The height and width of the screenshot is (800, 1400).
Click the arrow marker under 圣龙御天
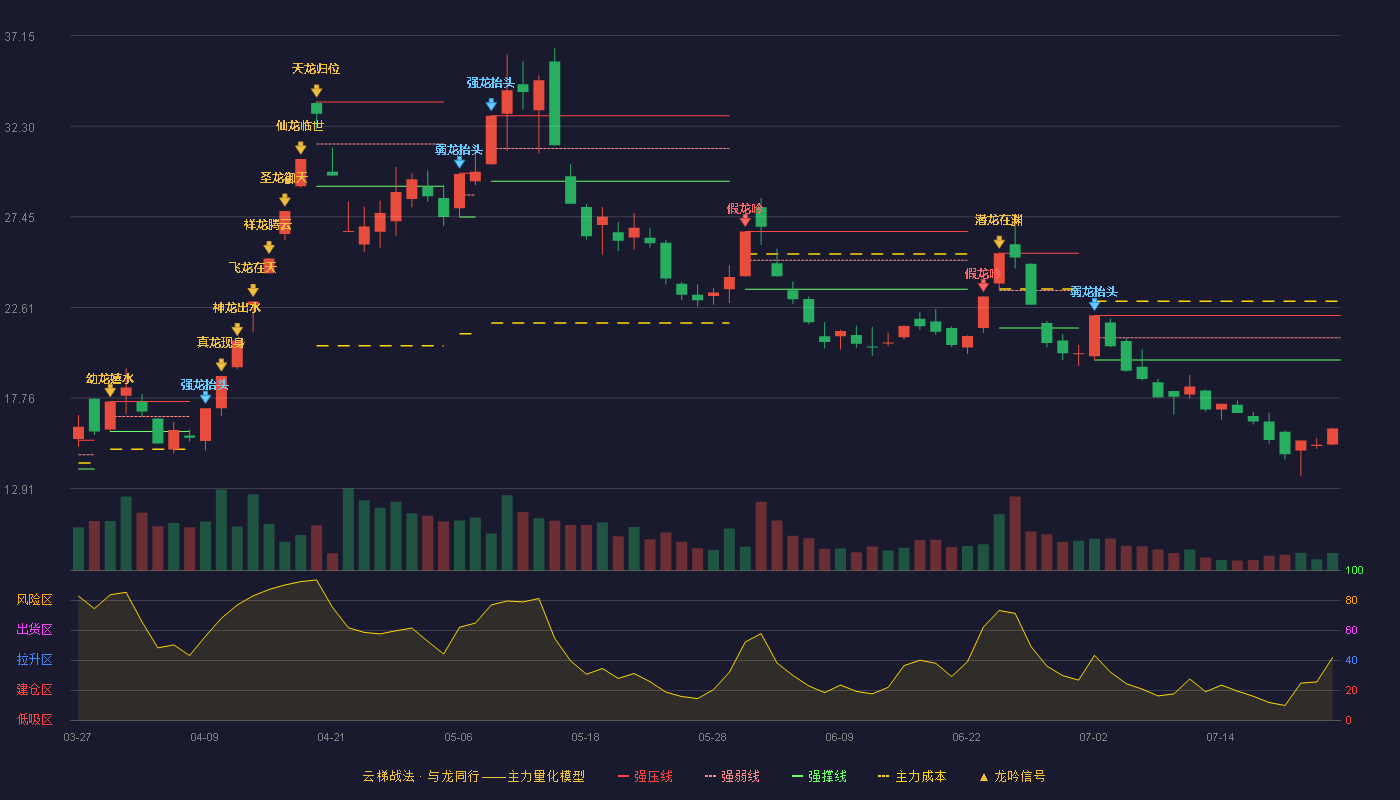[x=285, y=199]
